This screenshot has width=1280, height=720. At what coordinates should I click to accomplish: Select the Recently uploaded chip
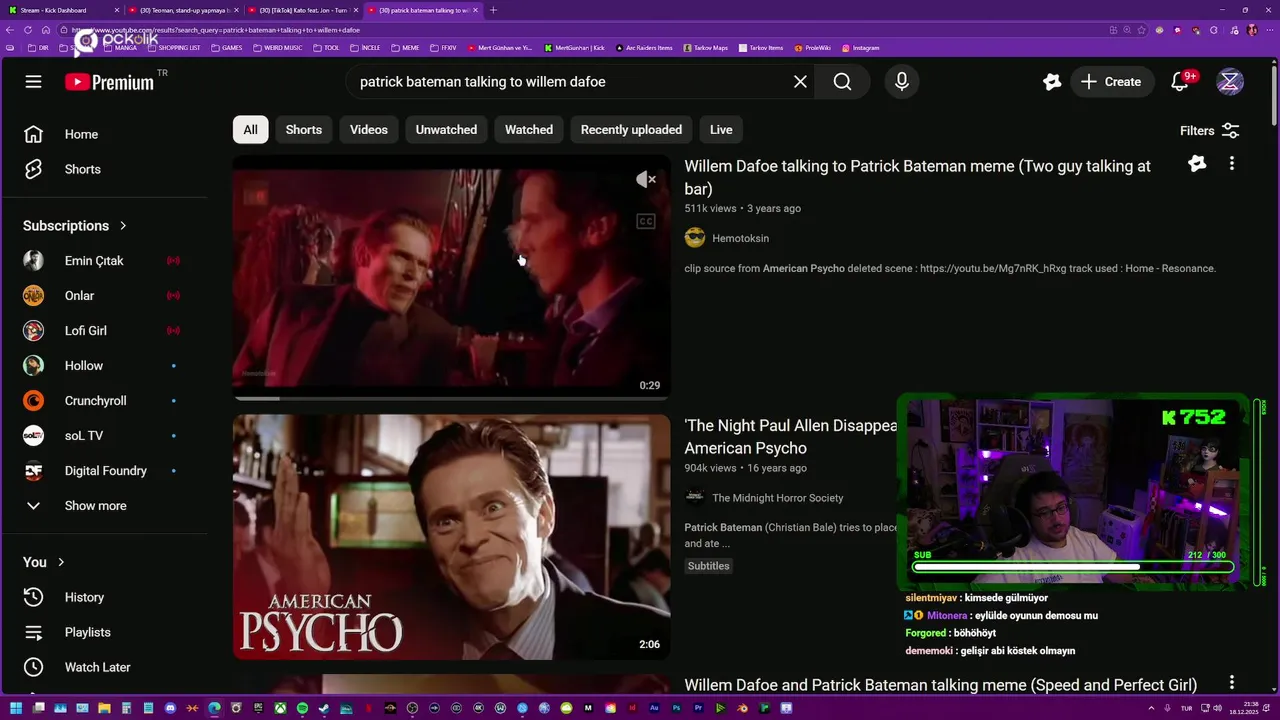click(631, 130)
